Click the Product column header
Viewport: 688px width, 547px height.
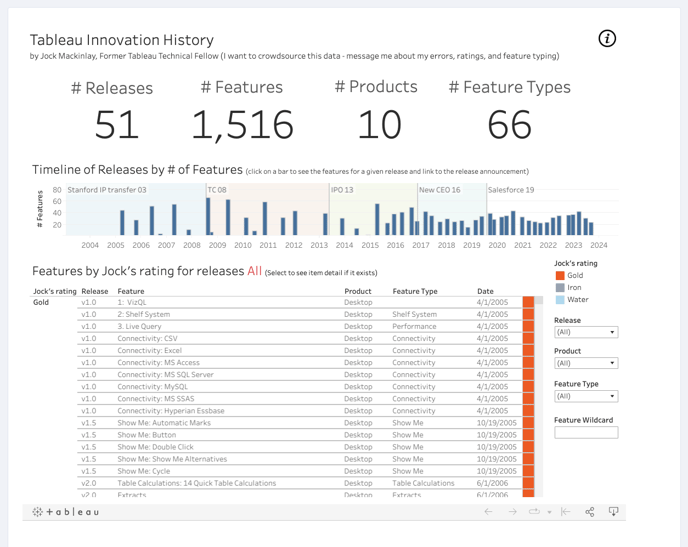[358, 291]
